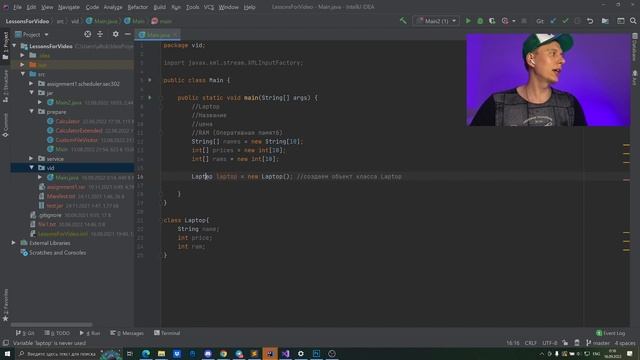Open Chrome from the taskbar
Screen dimensions: 640x360
pos(223,353)
